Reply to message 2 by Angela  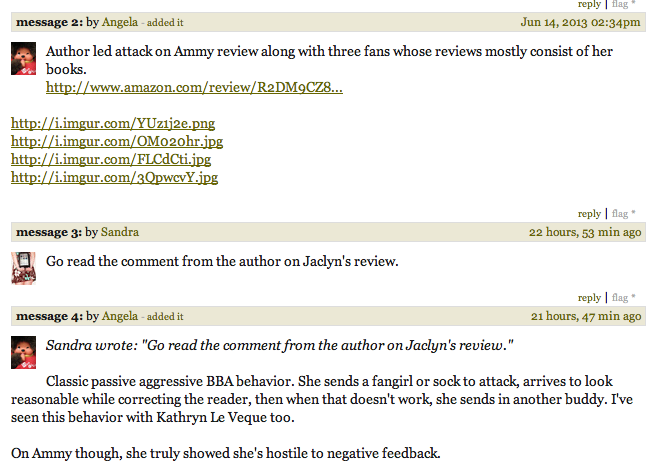pos(589,213)
